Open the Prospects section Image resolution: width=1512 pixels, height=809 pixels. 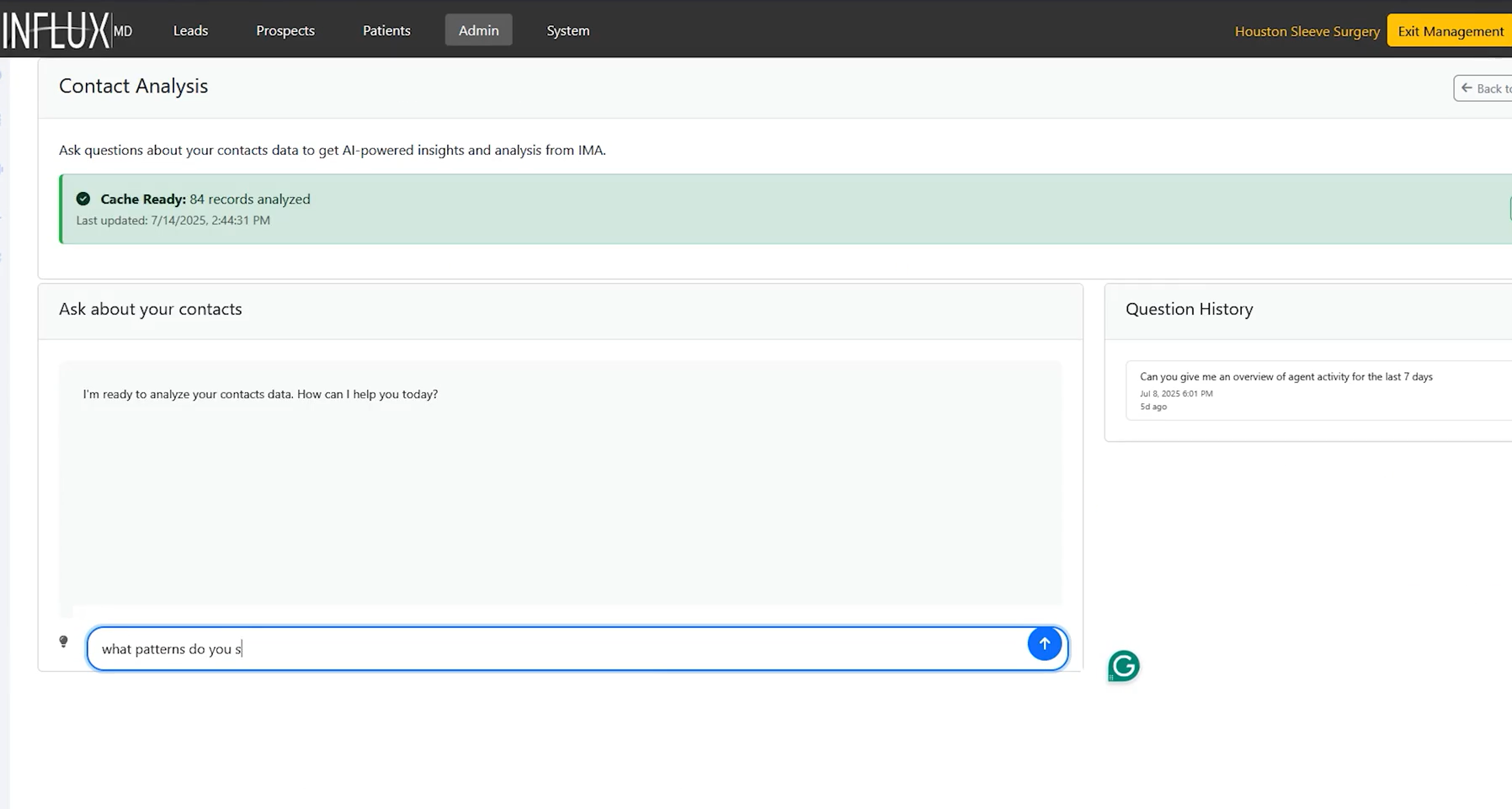click(285, 30)
